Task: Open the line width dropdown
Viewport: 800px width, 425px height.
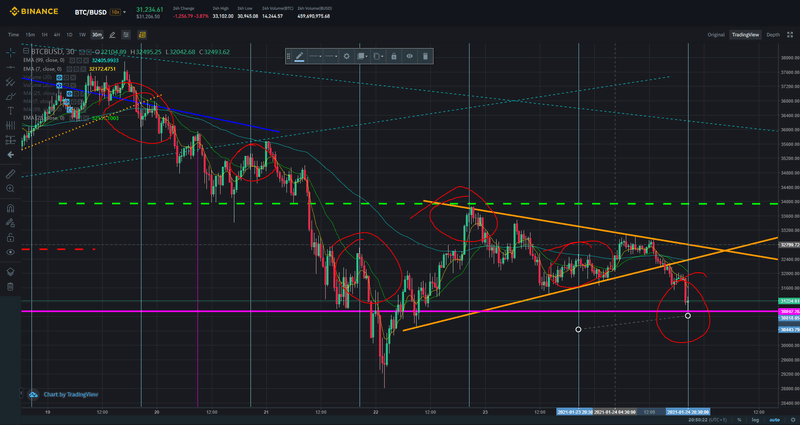Action: click(x=331, y=56)
